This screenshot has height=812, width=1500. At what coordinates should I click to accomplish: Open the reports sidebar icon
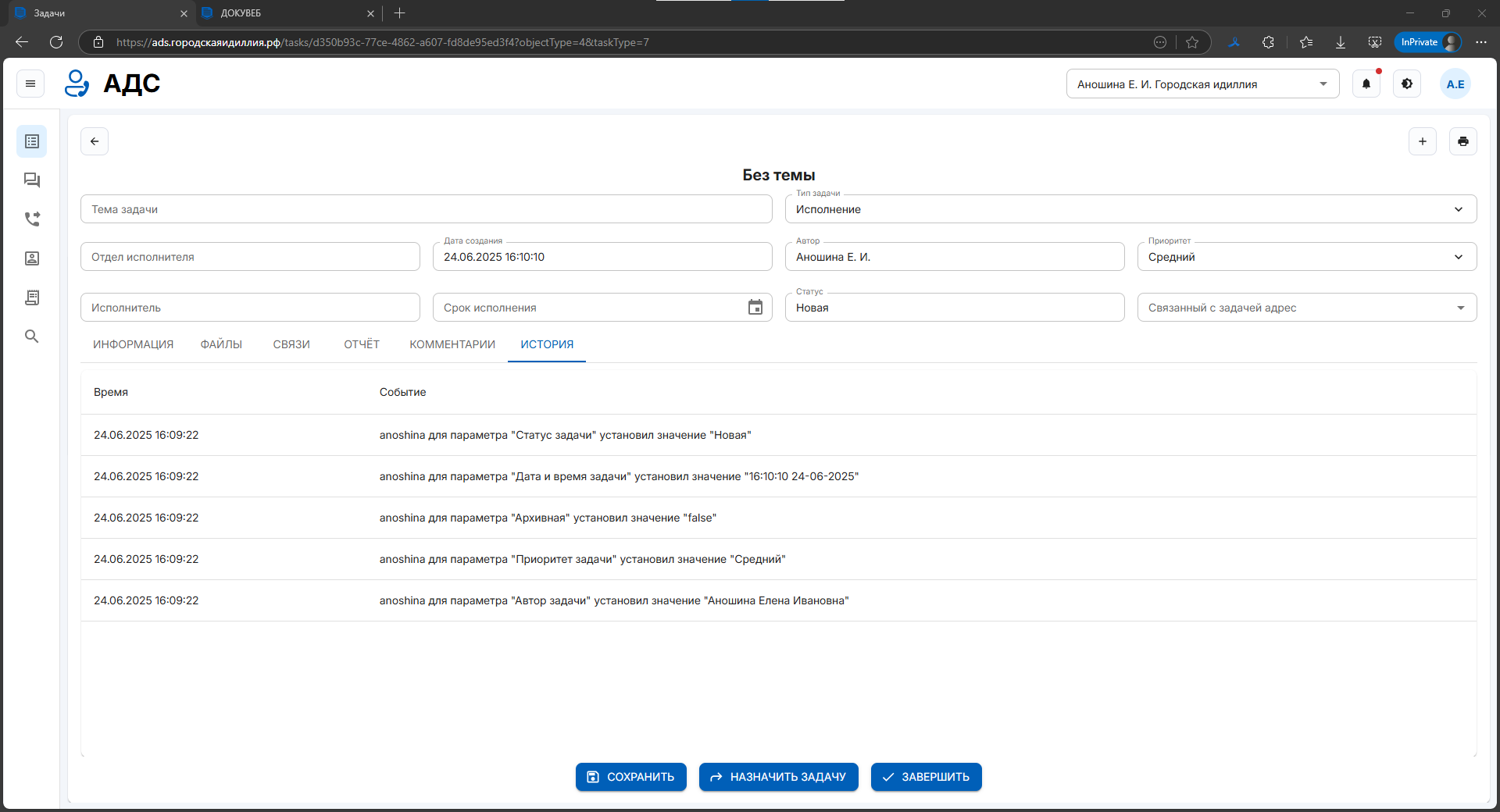coord(32,297)
